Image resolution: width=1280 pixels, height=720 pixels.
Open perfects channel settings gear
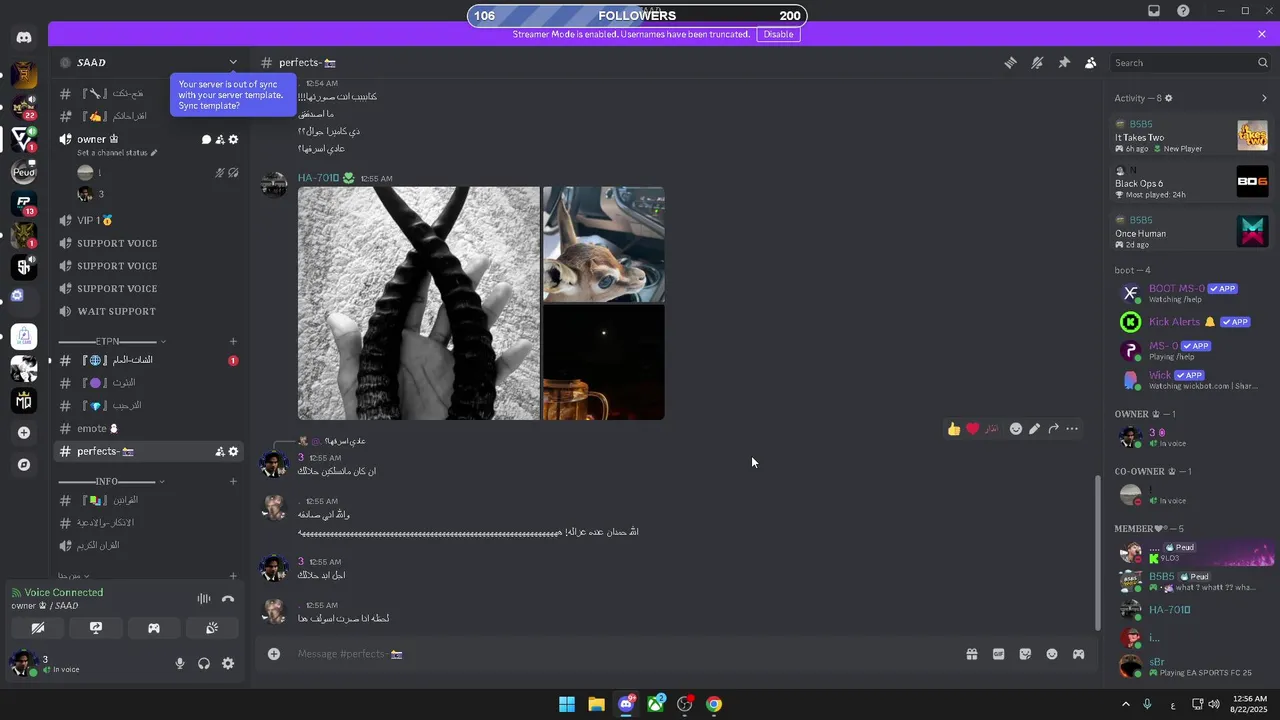234,452
